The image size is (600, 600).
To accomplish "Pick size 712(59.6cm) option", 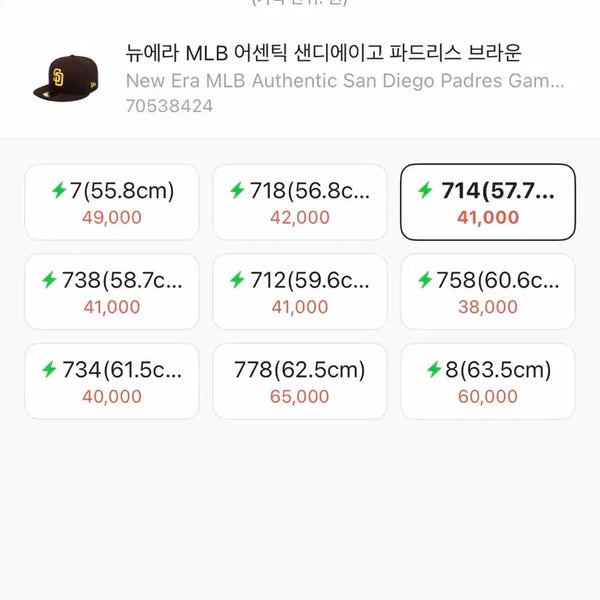I will 300,292.
